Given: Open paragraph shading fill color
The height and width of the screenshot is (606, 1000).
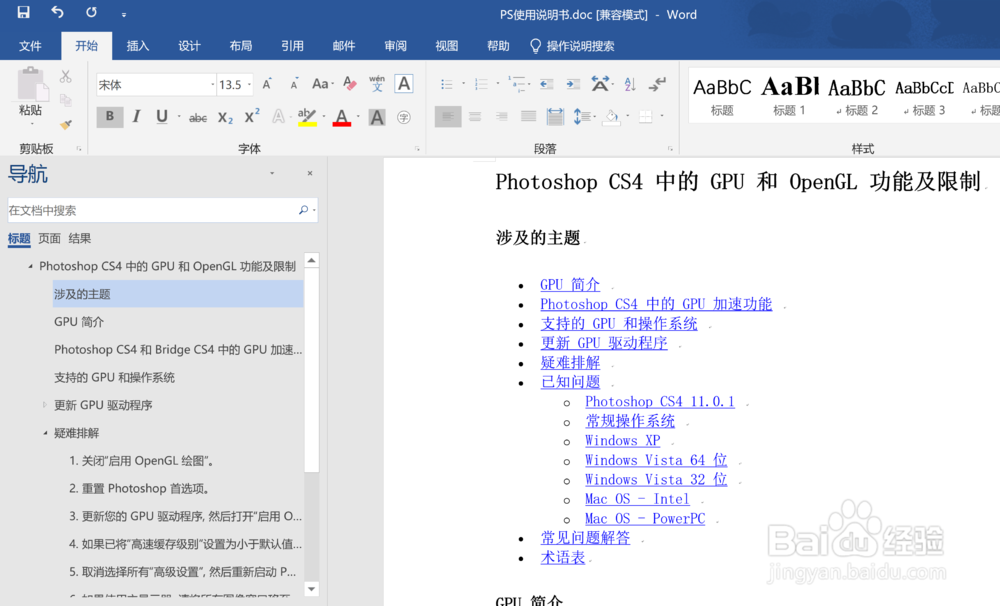Looking at the screenshot, I should 611,117.
